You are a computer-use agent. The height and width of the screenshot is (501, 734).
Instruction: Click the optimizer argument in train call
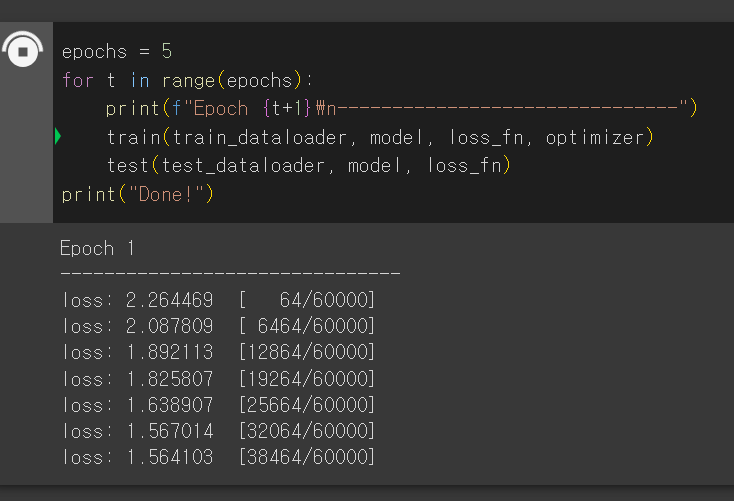click(595, 138)
